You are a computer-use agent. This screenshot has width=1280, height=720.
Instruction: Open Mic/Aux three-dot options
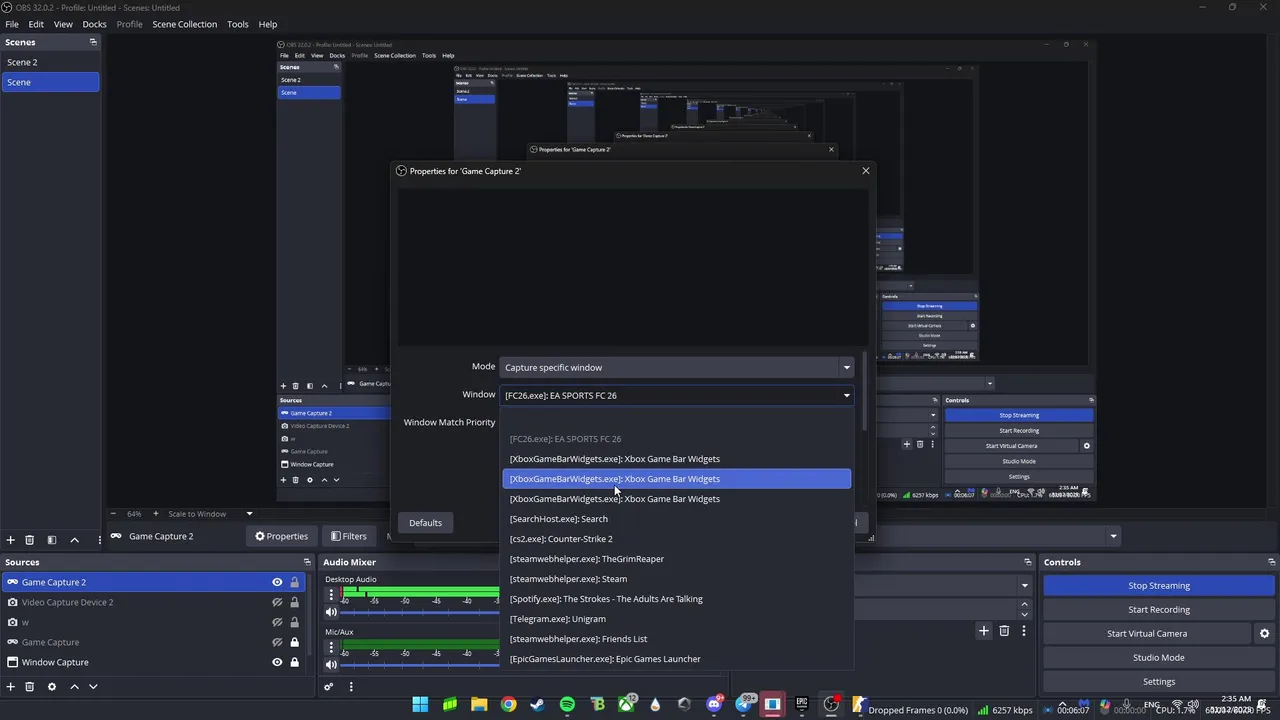coord(331,647)
